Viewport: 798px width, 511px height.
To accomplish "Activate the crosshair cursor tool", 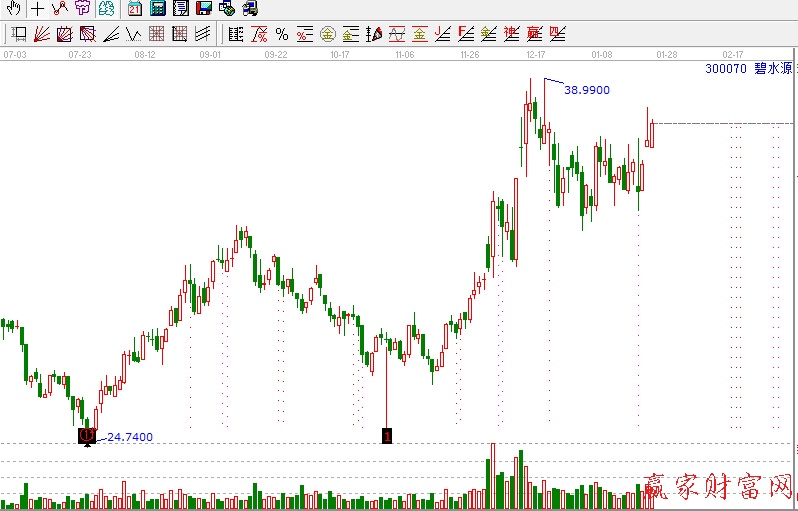I will [x=37, y=9].
